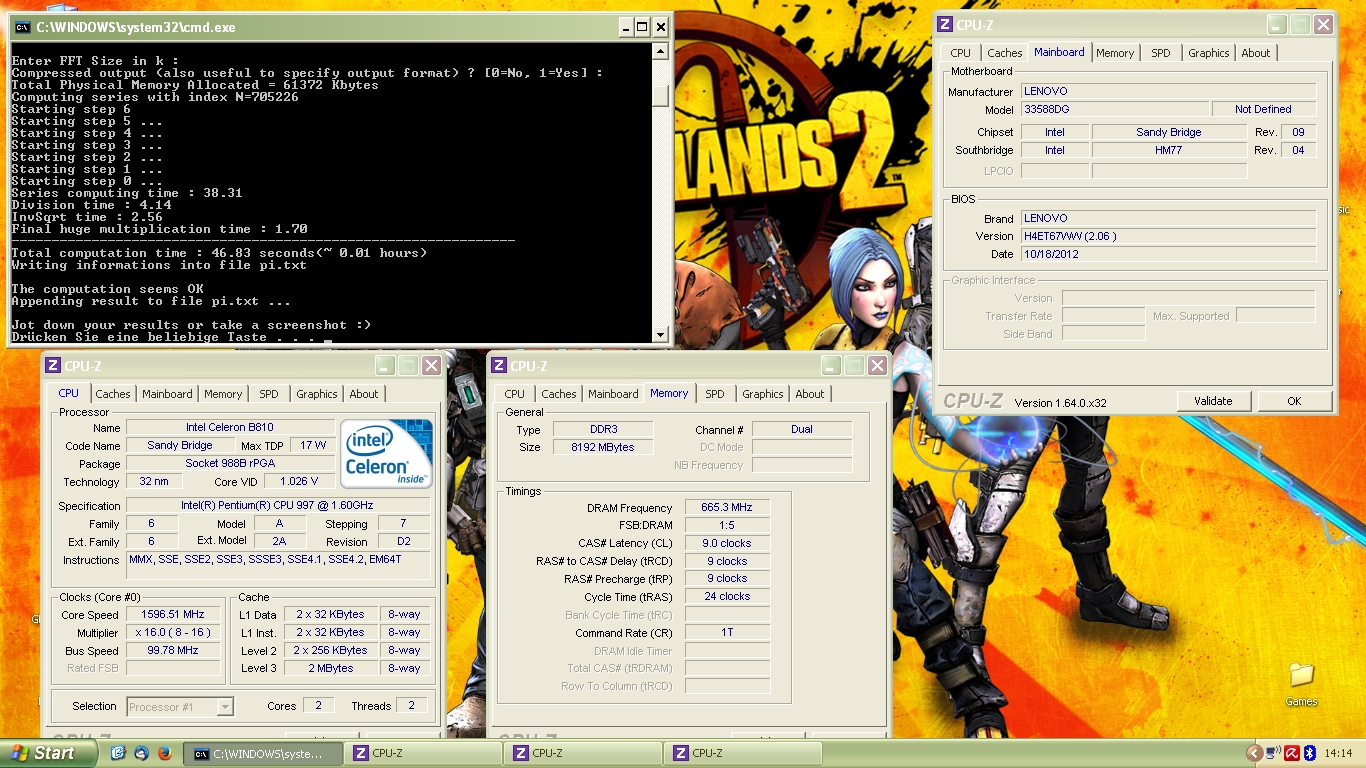Open the Memory tab in the Celeron CPU window
1366x768 pixels.
point(223,394)
